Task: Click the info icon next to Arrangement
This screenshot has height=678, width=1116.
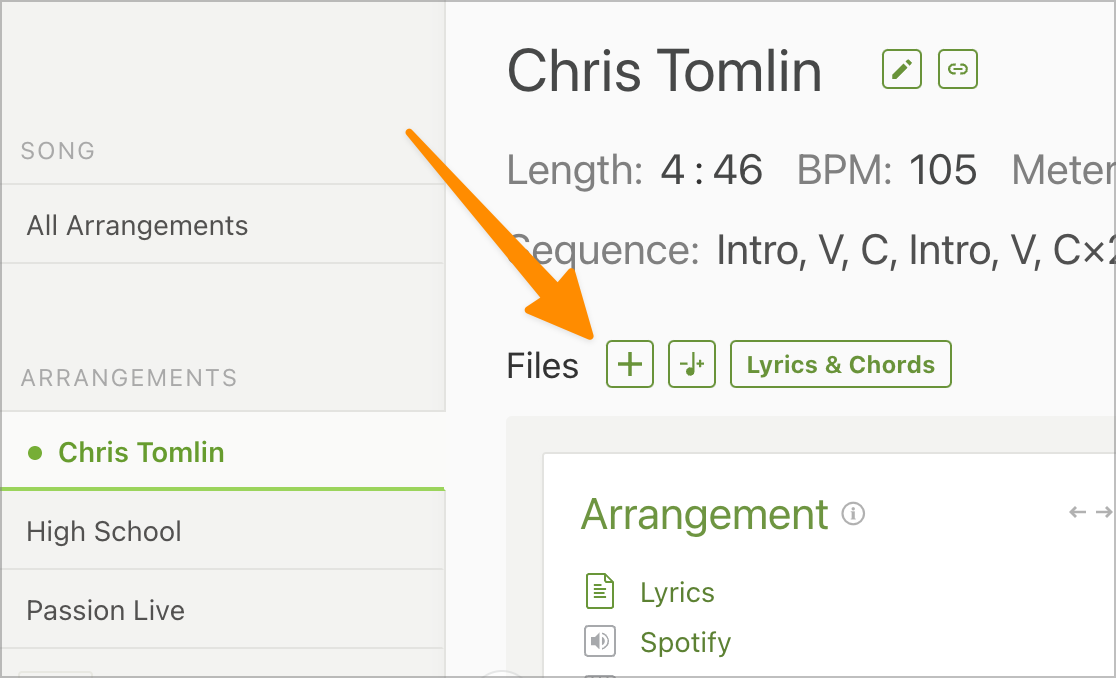Action: tap(853, 513)
